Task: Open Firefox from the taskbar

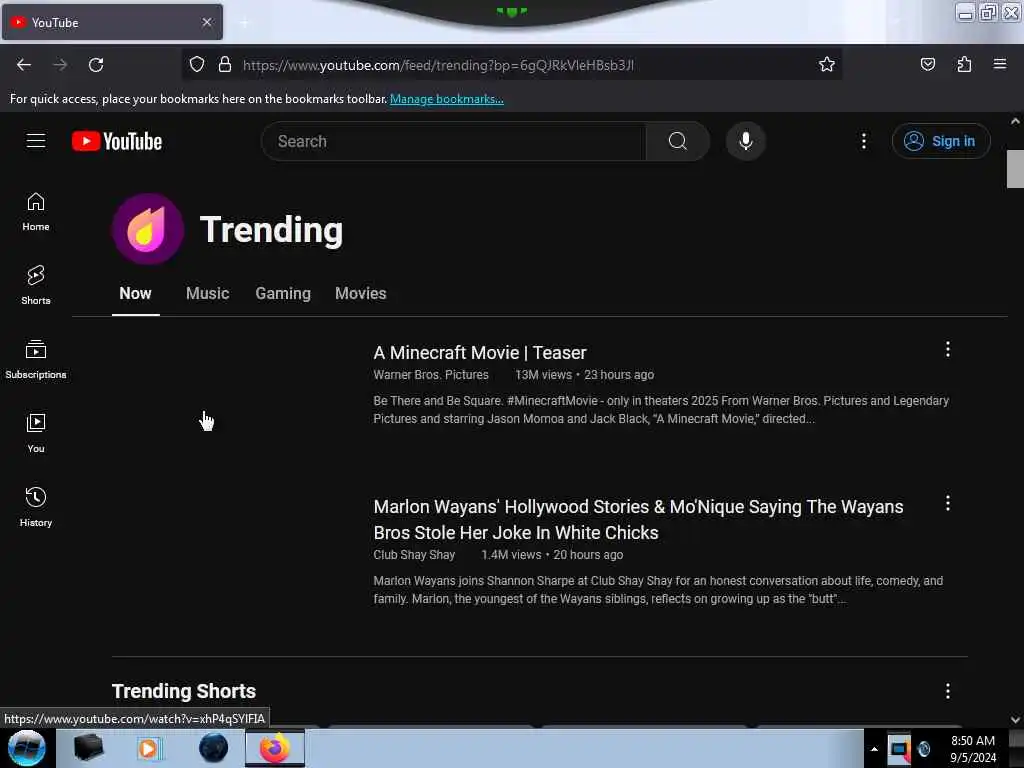Action: 275,748
